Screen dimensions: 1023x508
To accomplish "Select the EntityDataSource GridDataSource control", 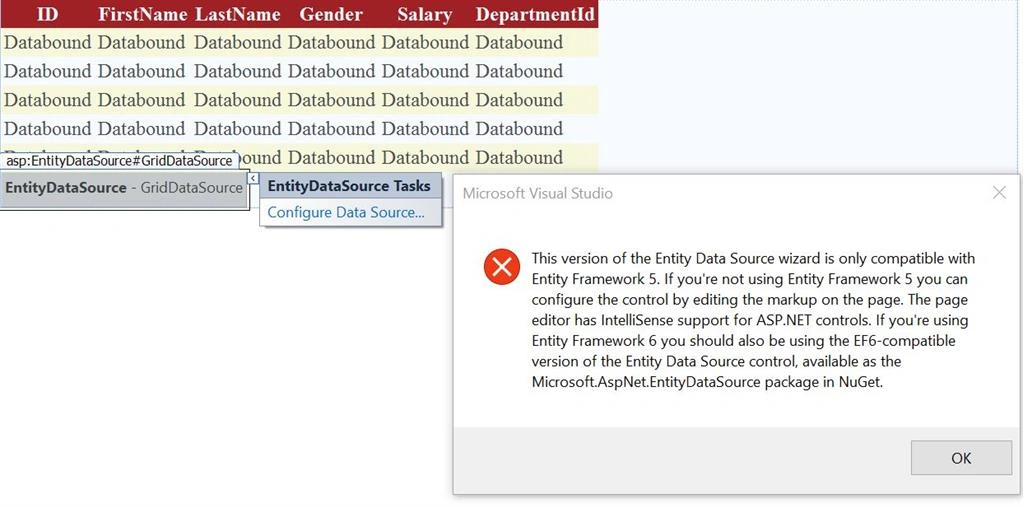I will coord(124,188).
